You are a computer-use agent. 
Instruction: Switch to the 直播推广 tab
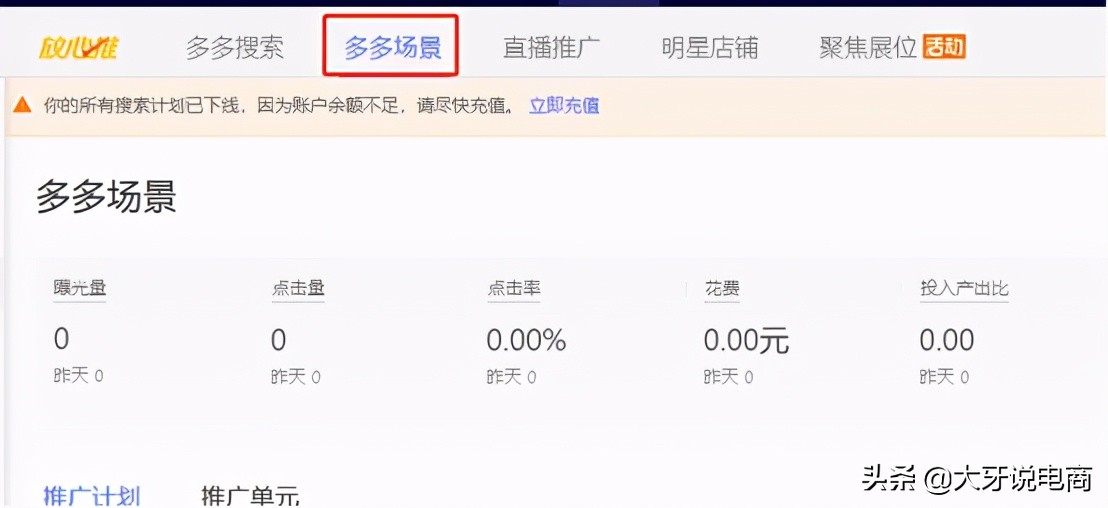tap(551, 47)
